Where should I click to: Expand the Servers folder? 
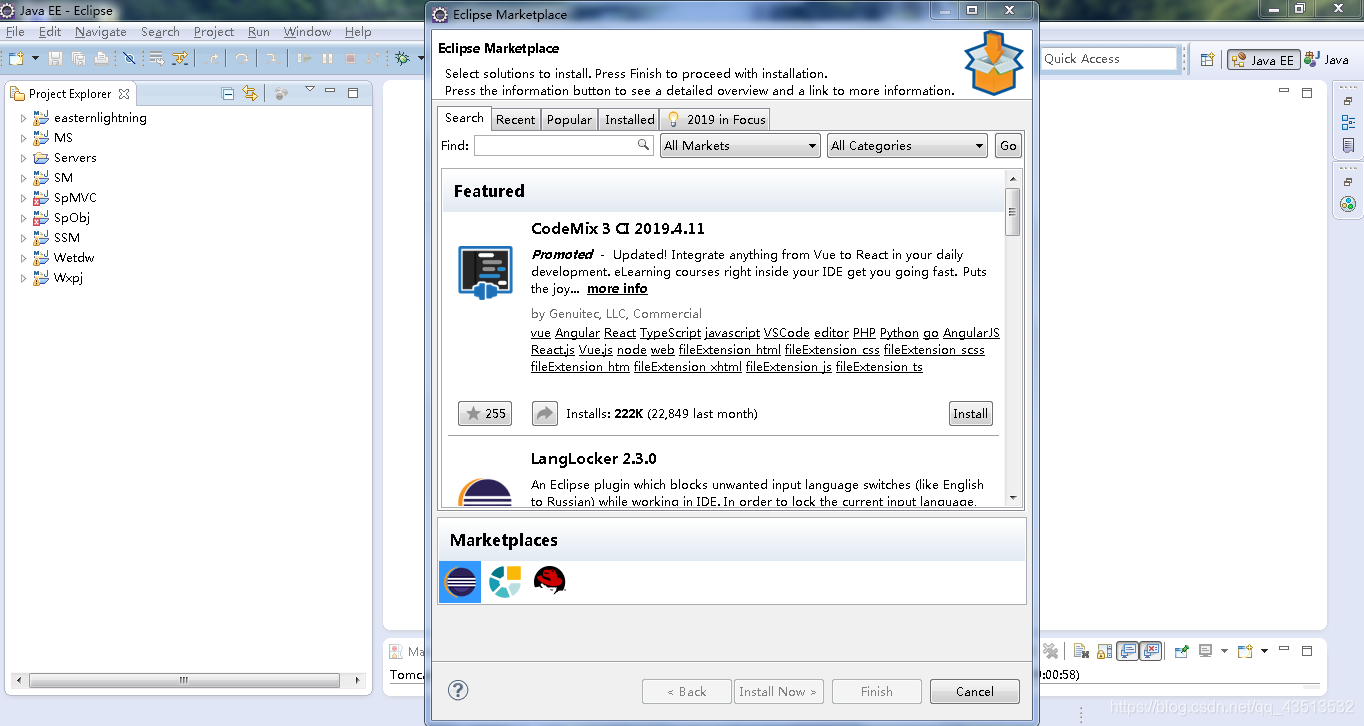(x=24, y=158)
